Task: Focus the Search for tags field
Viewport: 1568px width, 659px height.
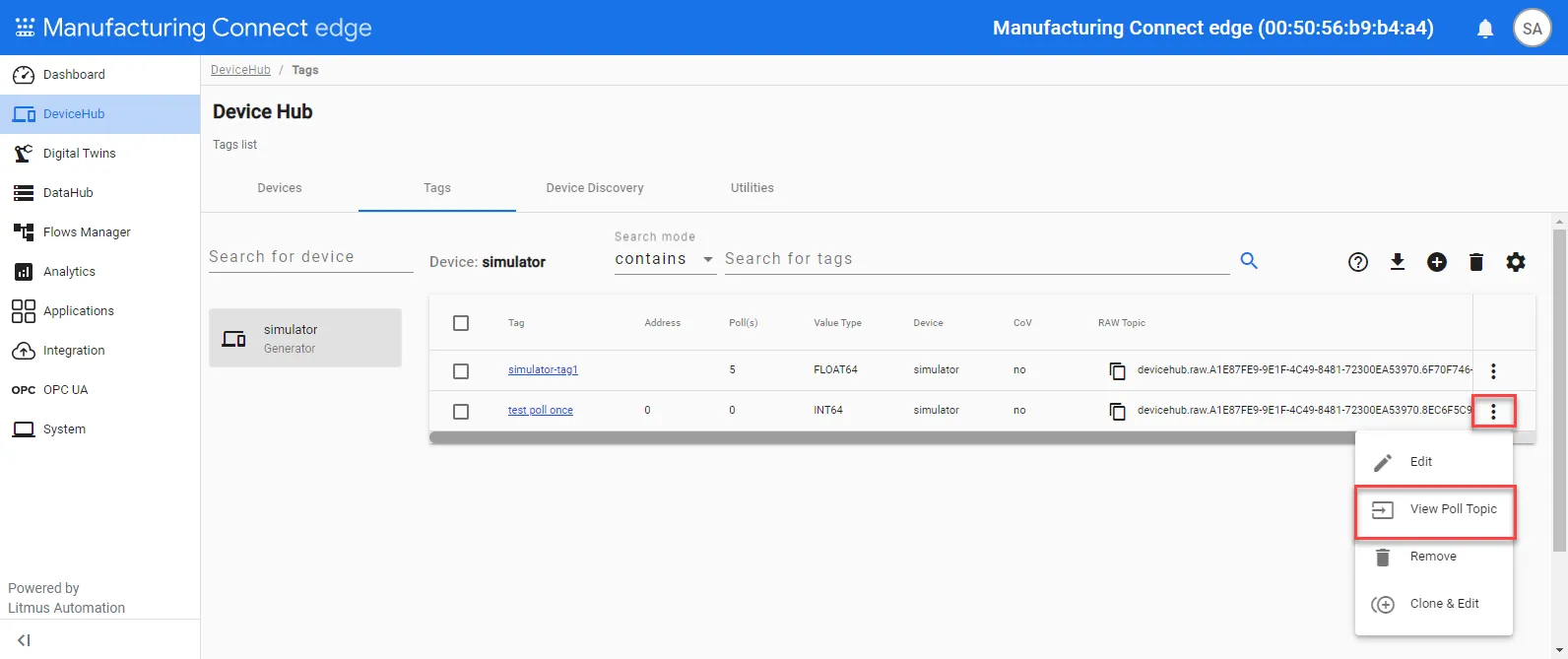Action: click(977, 259)
